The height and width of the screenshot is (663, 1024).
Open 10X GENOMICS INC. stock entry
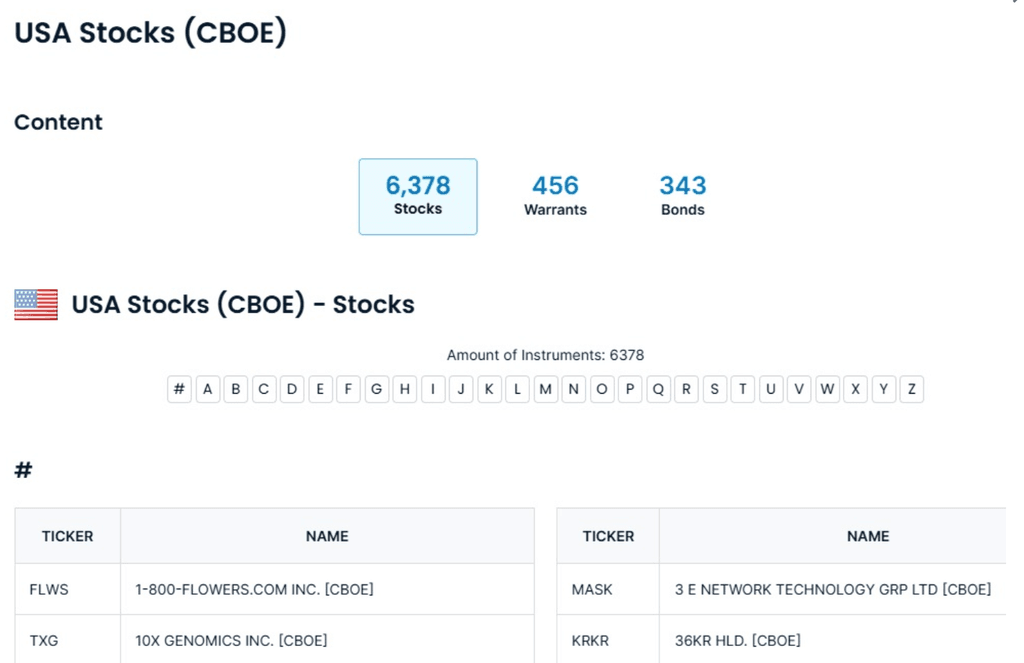[x=231, y=640]
